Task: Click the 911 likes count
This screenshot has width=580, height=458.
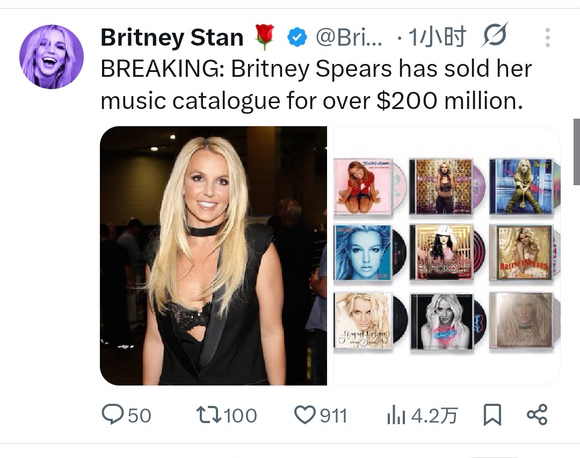Action: point(333,415)
